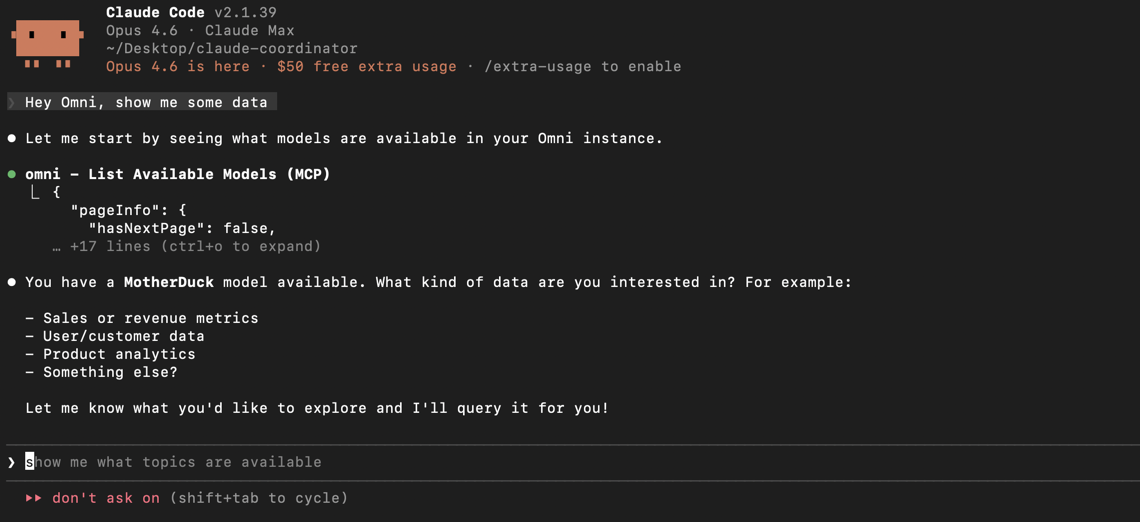Click the orange "Opus 4.6 is here" notice
Screen dimensions: 1140x522
pyautogui.click(x=178, y=66)
